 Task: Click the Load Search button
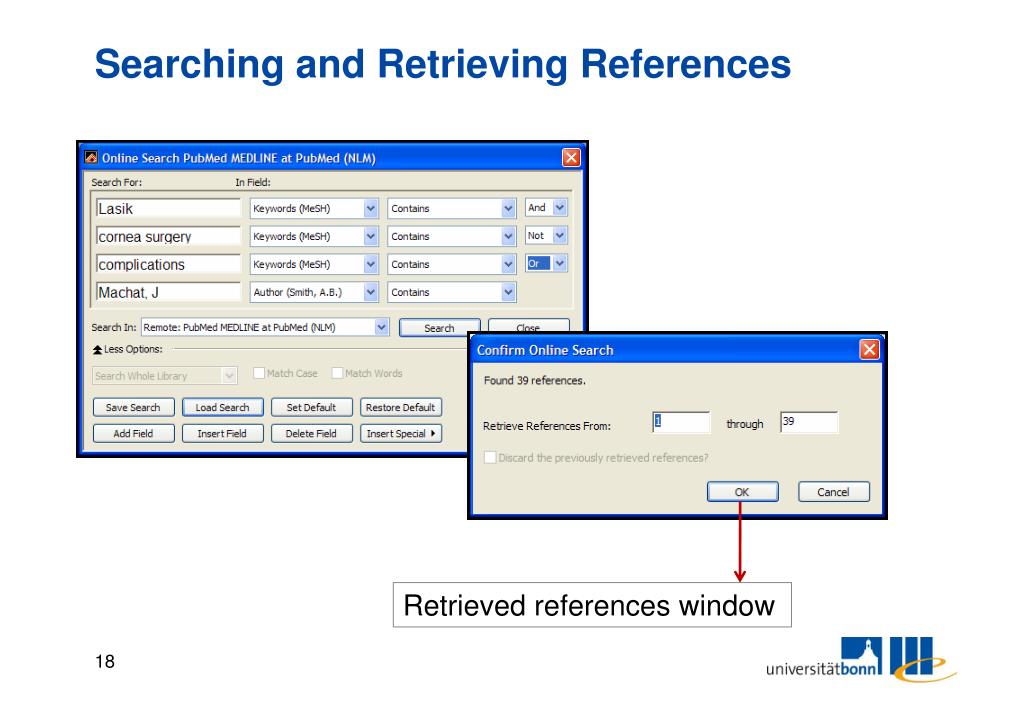click(x=222, y=407)
